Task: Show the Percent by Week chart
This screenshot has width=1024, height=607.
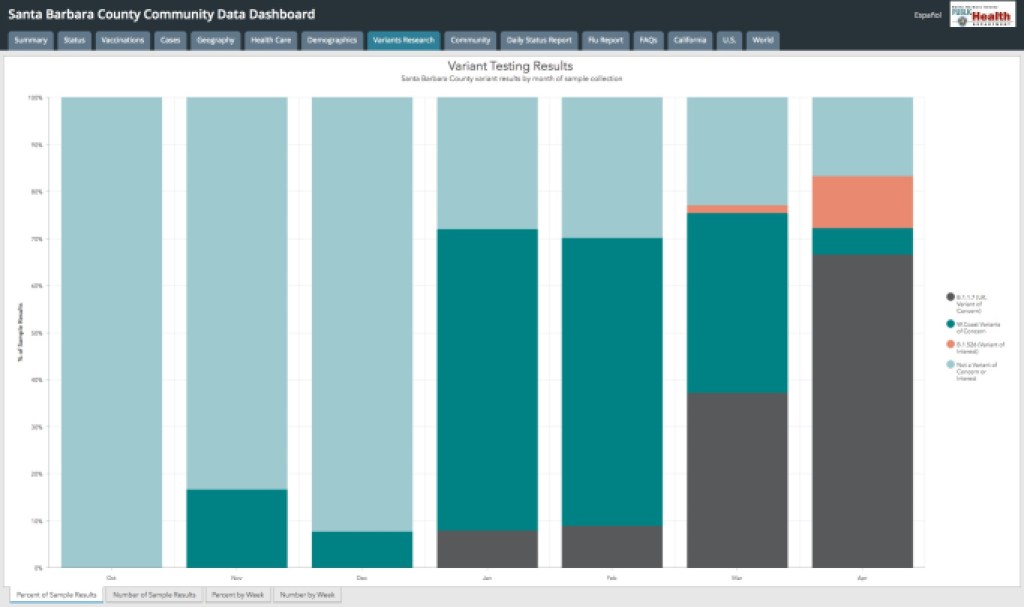Action: [x=236, y=595]
